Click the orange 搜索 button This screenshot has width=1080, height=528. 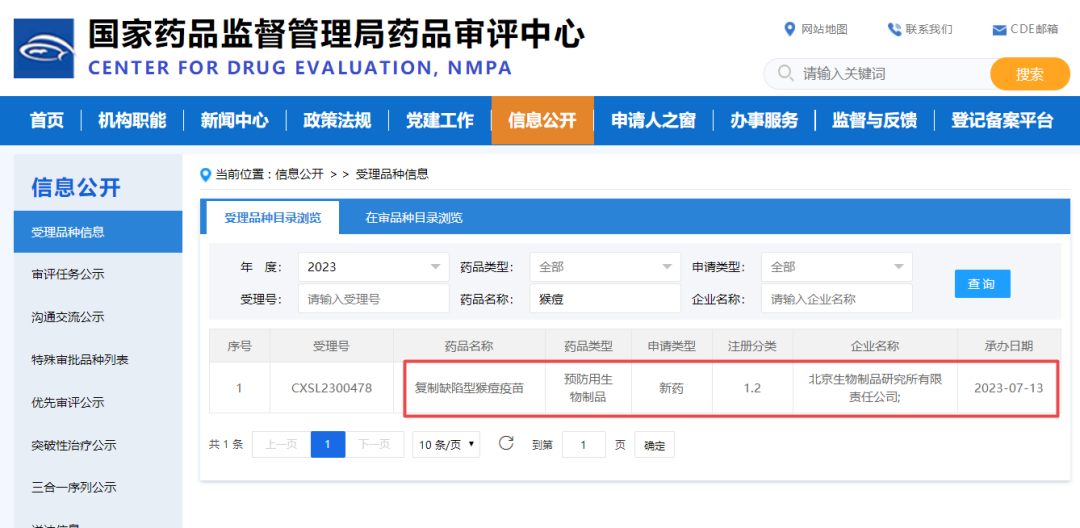pos(1029,74)
